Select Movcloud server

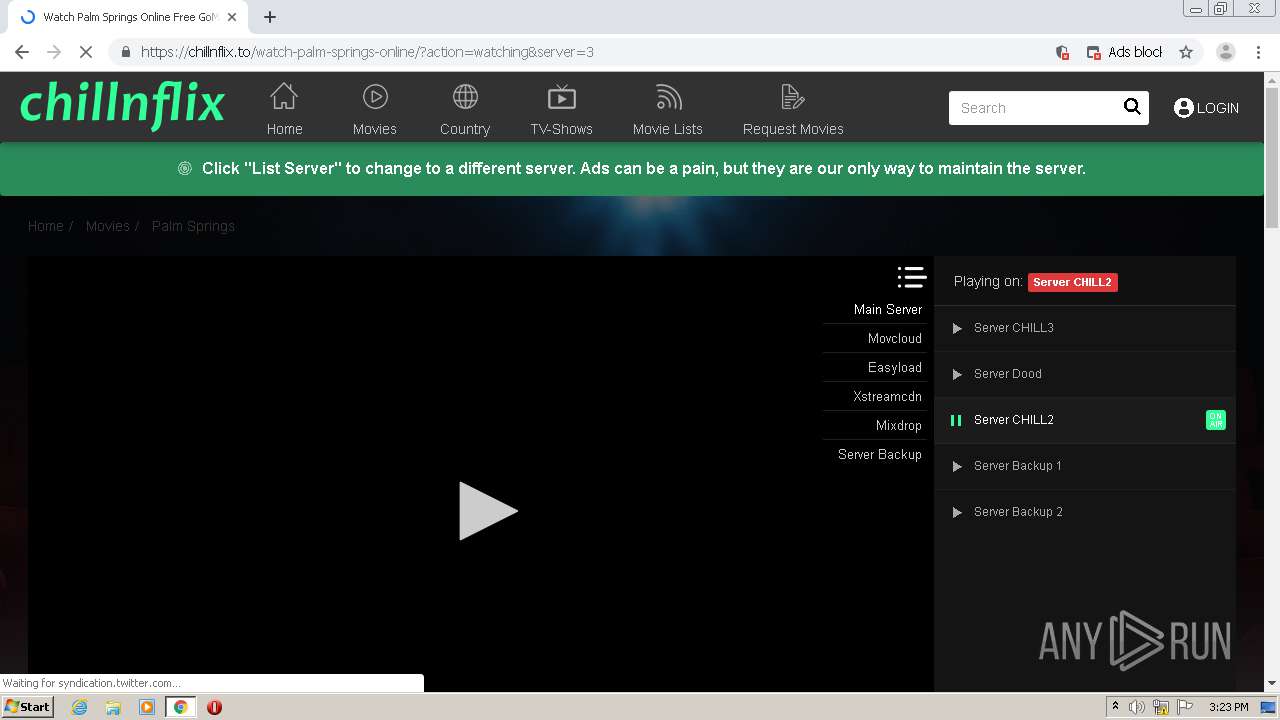(895, 339)
